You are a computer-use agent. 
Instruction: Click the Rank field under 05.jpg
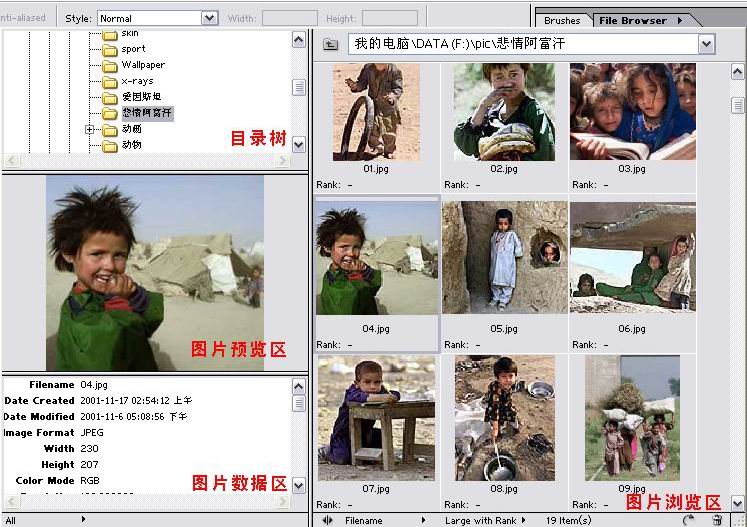point(462,345)
